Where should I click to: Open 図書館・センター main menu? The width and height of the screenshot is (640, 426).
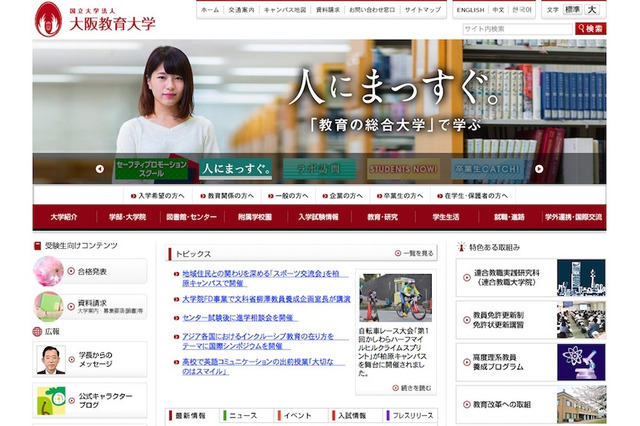(x=191, y=217)
